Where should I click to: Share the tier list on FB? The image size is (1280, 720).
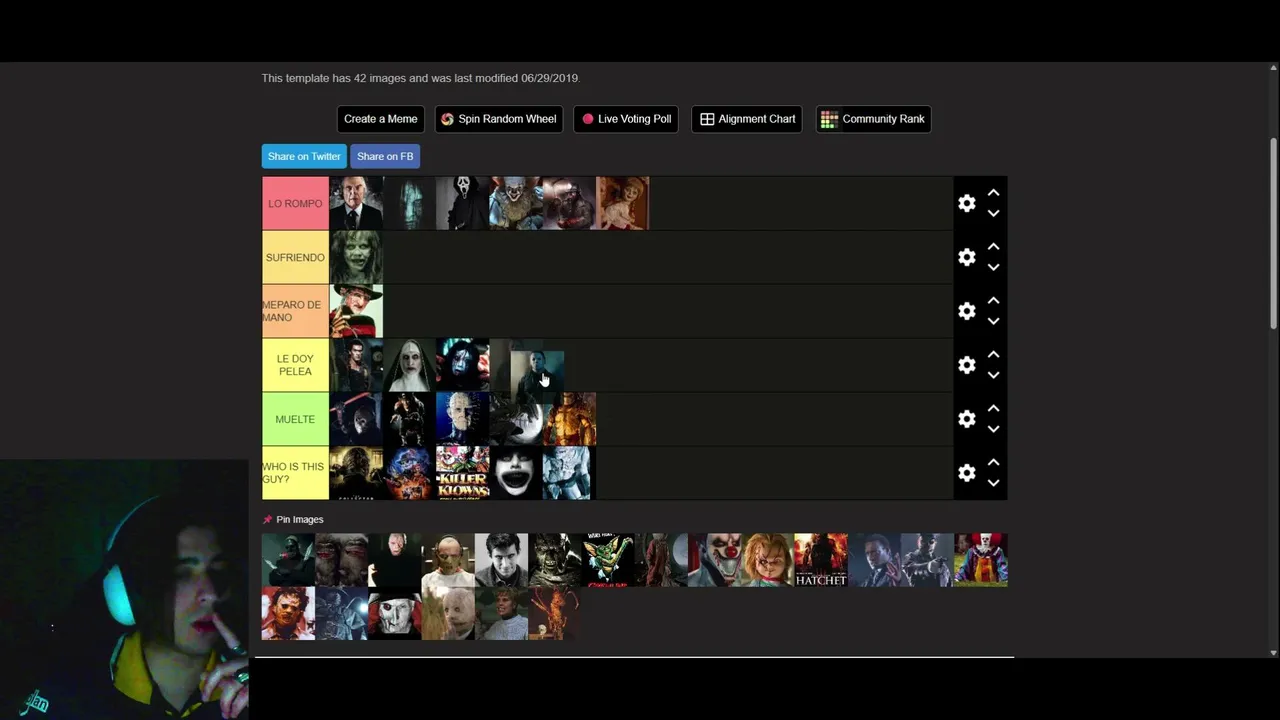click(385, 156)
